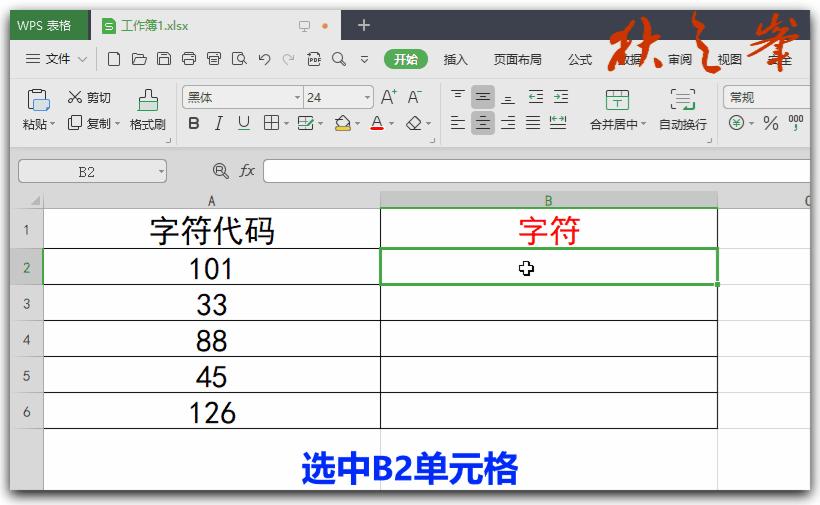Switch to the 公式 ribbon tab

[x=580, y=60]
